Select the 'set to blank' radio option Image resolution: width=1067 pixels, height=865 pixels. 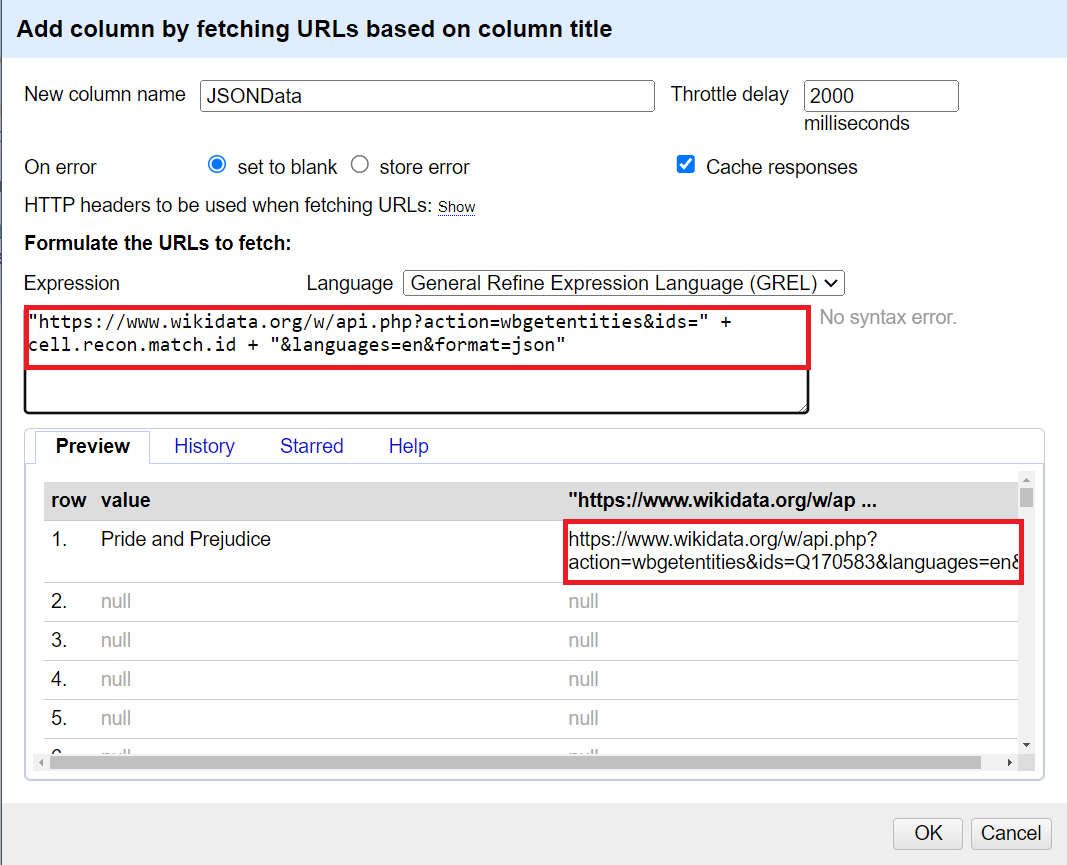tap(217, 165)
